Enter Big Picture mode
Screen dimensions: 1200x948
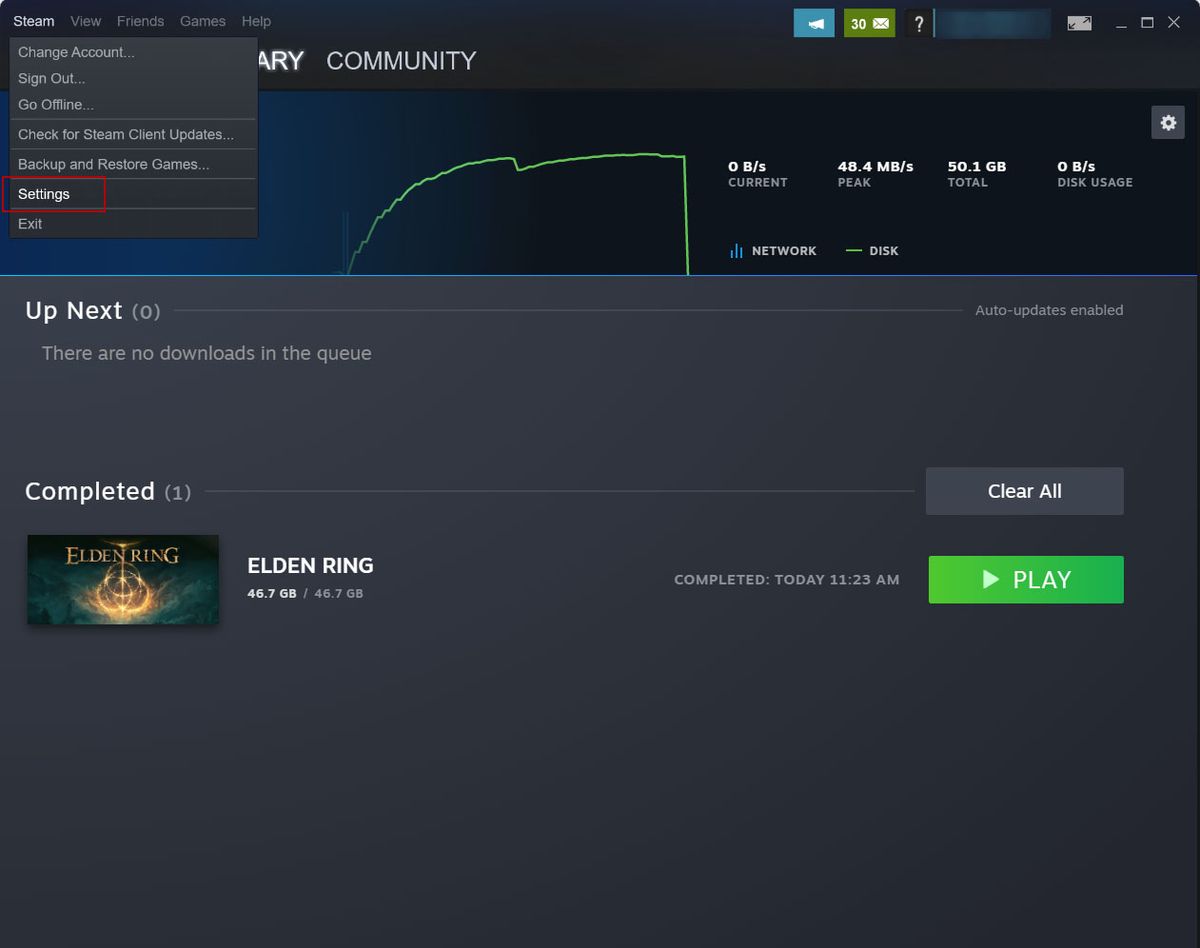[x=1079, y=22]
